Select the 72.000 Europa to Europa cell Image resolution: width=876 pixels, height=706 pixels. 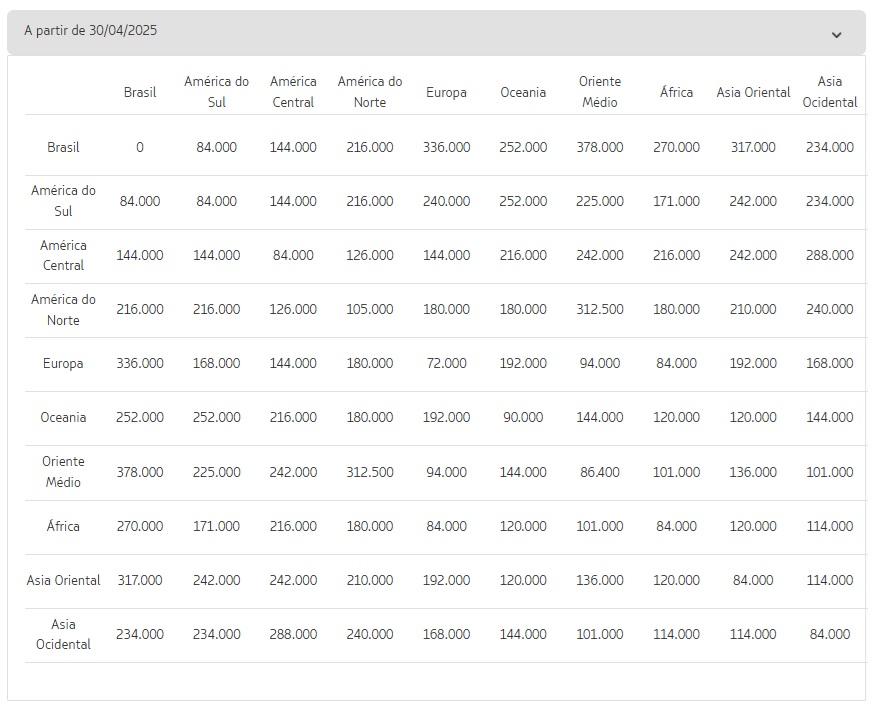click(446, 363)
